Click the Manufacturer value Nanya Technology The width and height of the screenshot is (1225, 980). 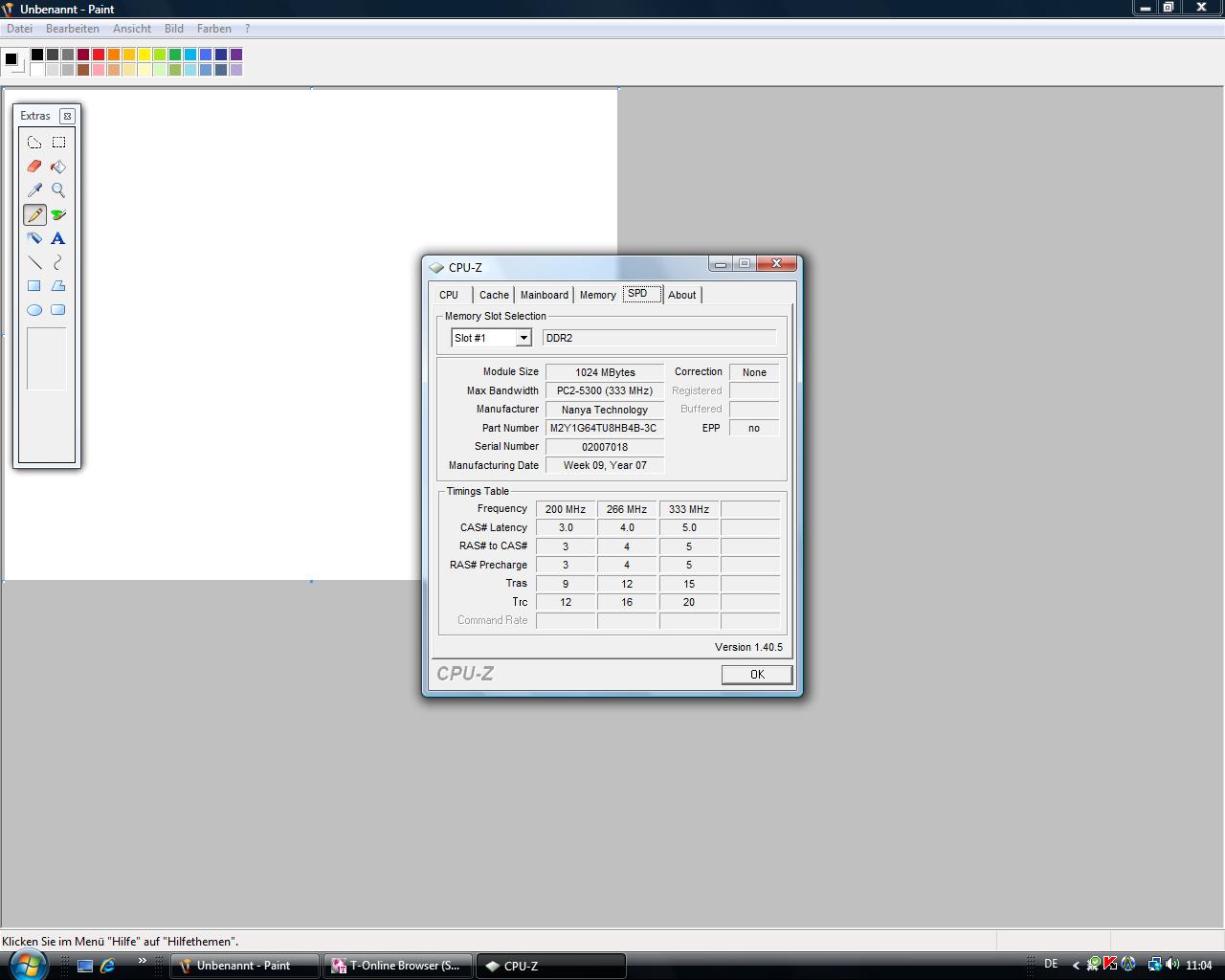coord(605,410)
